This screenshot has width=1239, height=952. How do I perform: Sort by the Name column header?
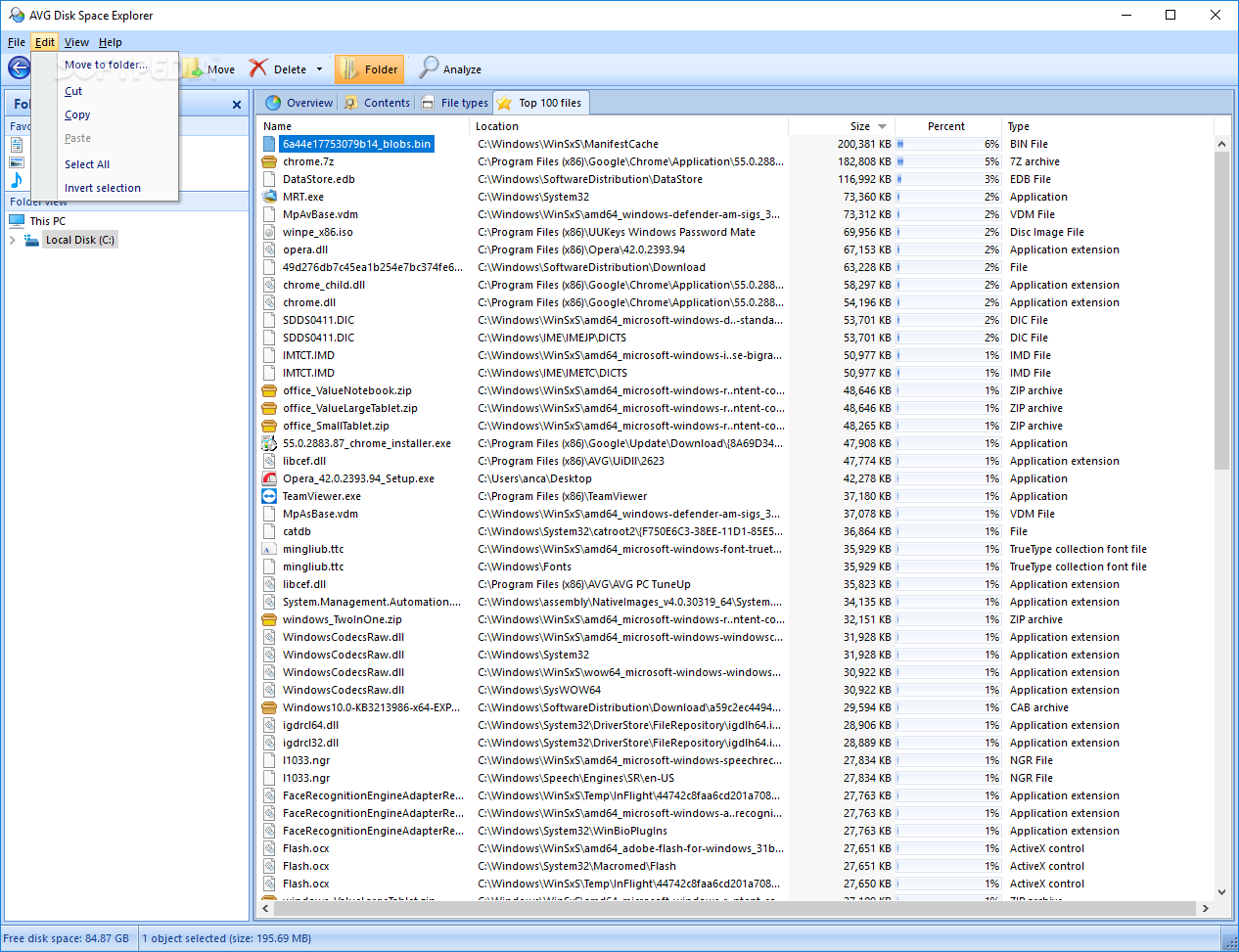[363, 126]
